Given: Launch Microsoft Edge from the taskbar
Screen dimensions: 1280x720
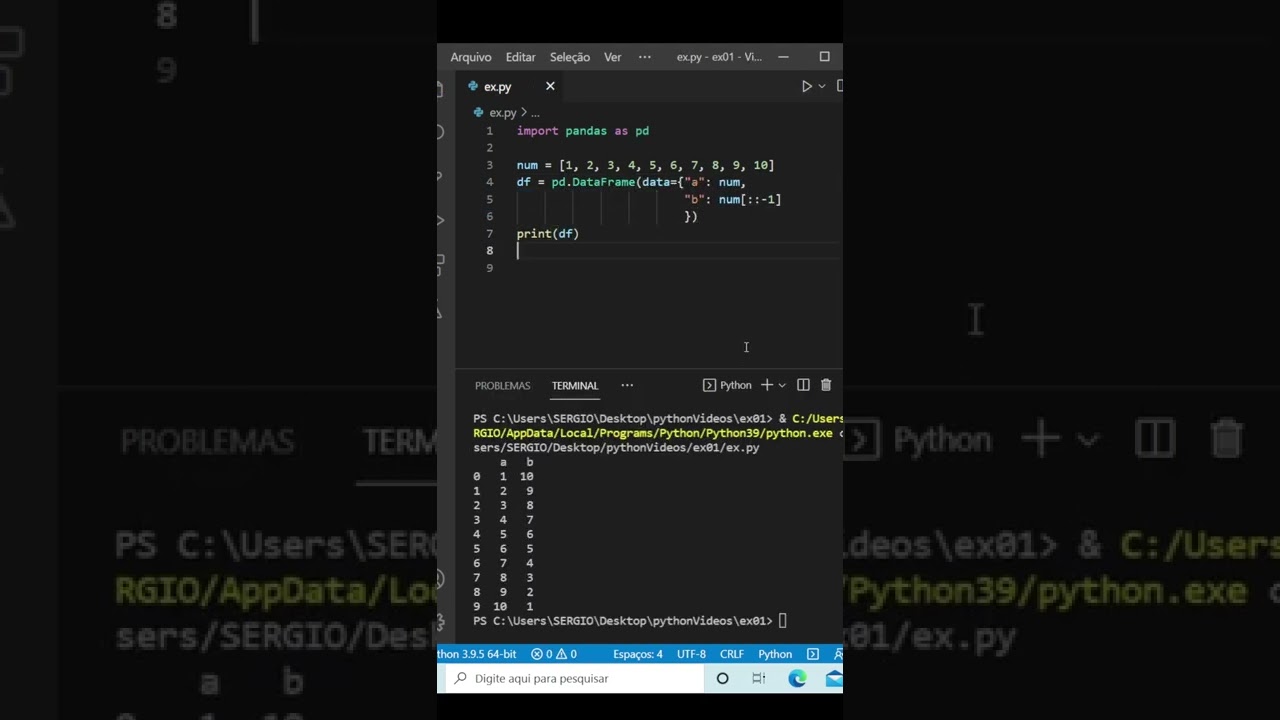Looking at the screenshot, I should [797, 678].
